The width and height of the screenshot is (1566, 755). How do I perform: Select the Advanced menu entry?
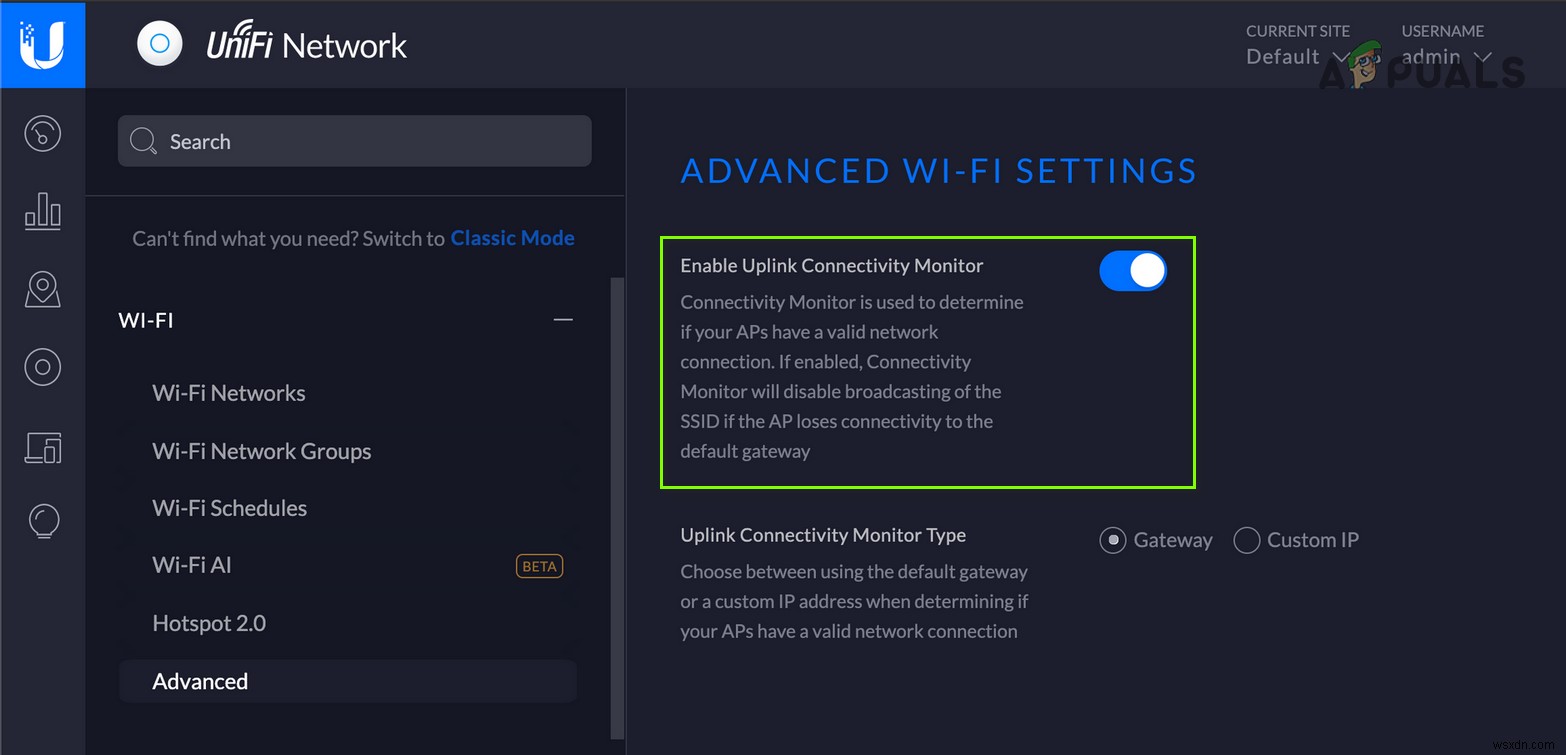pyautogui.click(x=200, y=681)
